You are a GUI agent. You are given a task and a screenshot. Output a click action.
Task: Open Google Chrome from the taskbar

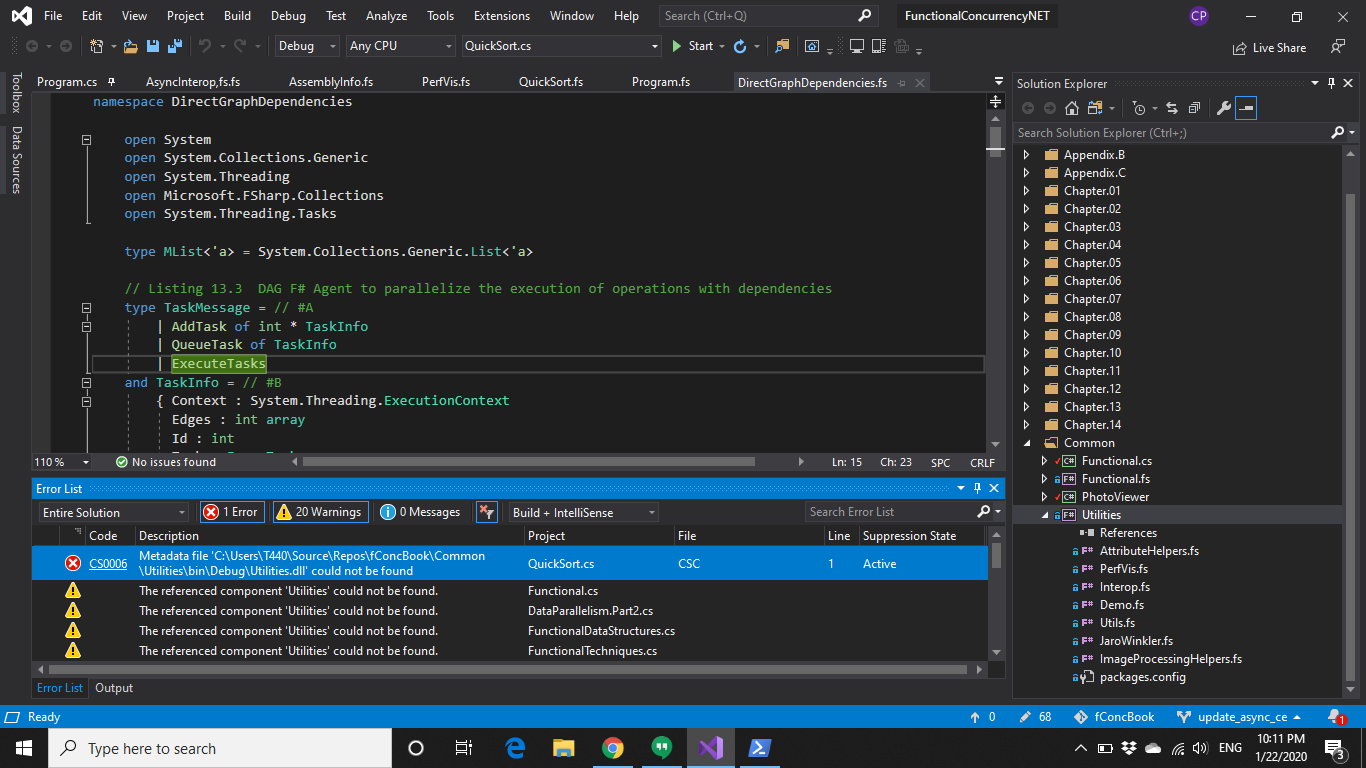[612, 748]
